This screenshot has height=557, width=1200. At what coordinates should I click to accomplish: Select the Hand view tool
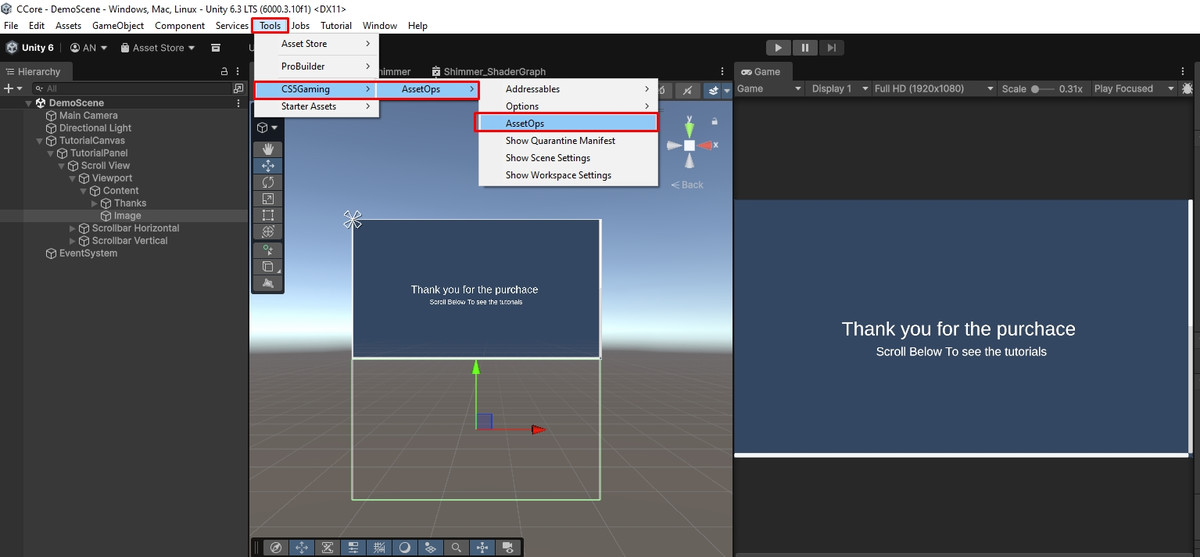point(268,149)
